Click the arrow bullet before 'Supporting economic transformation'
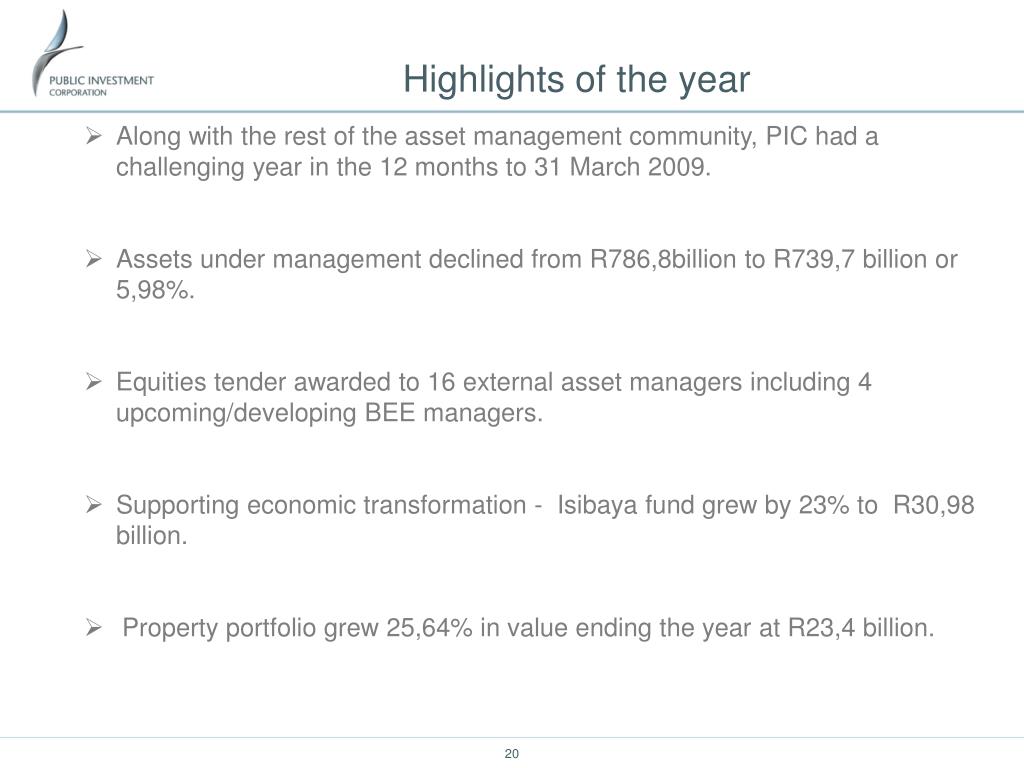 point(94,505)
